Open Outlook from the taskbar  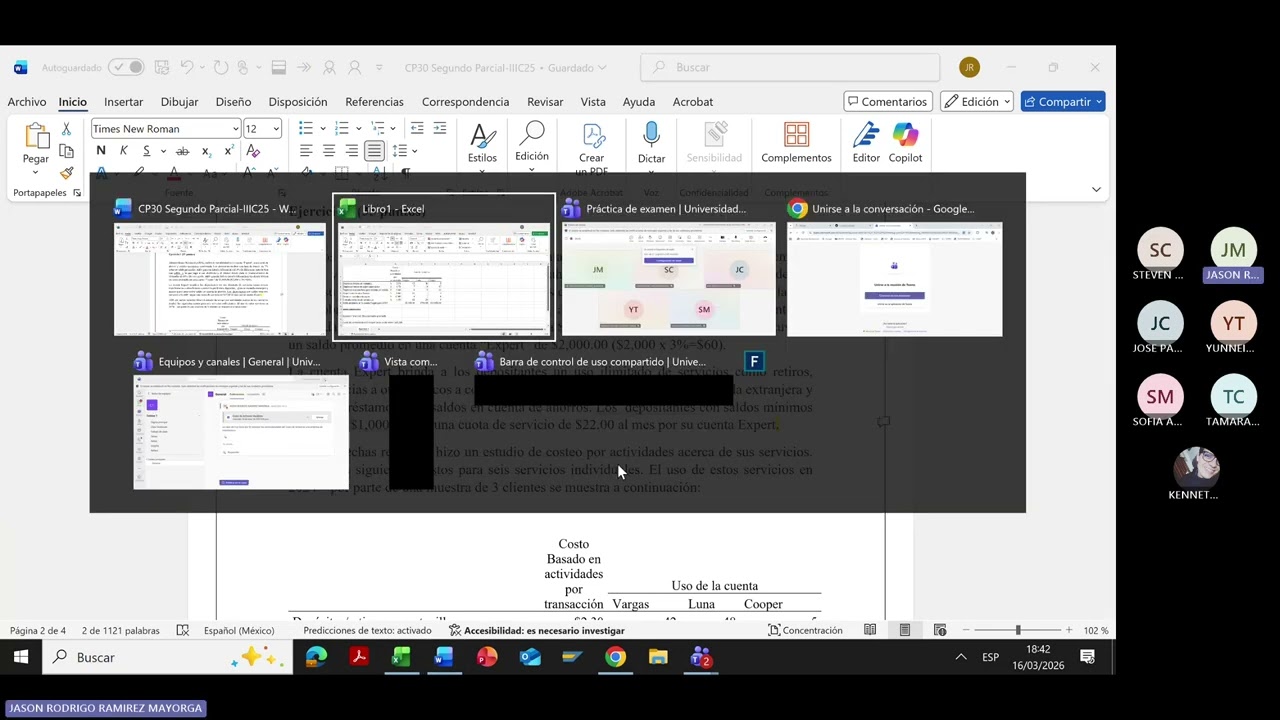point(530,657)
